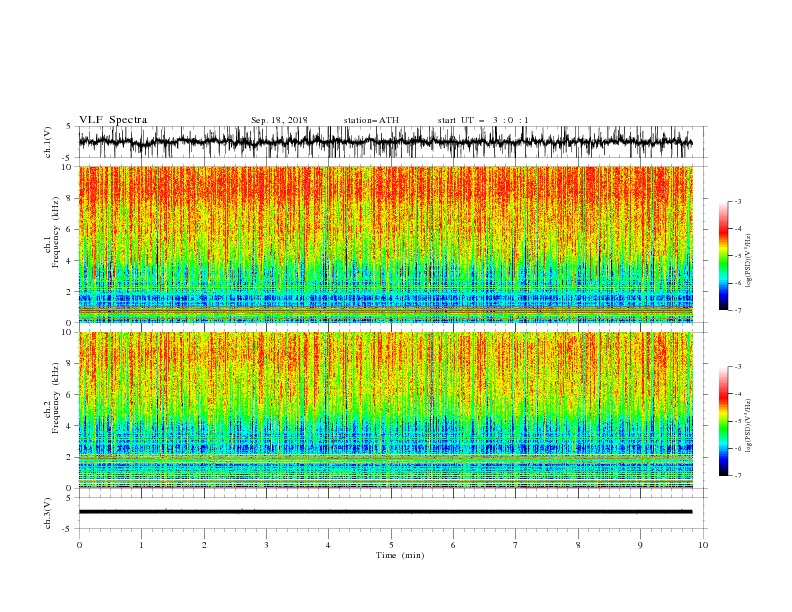The width and height of the screenshot is (792, 612).
Task: Click the 'VLF Spectra' title text
Action: coord(113,120)
